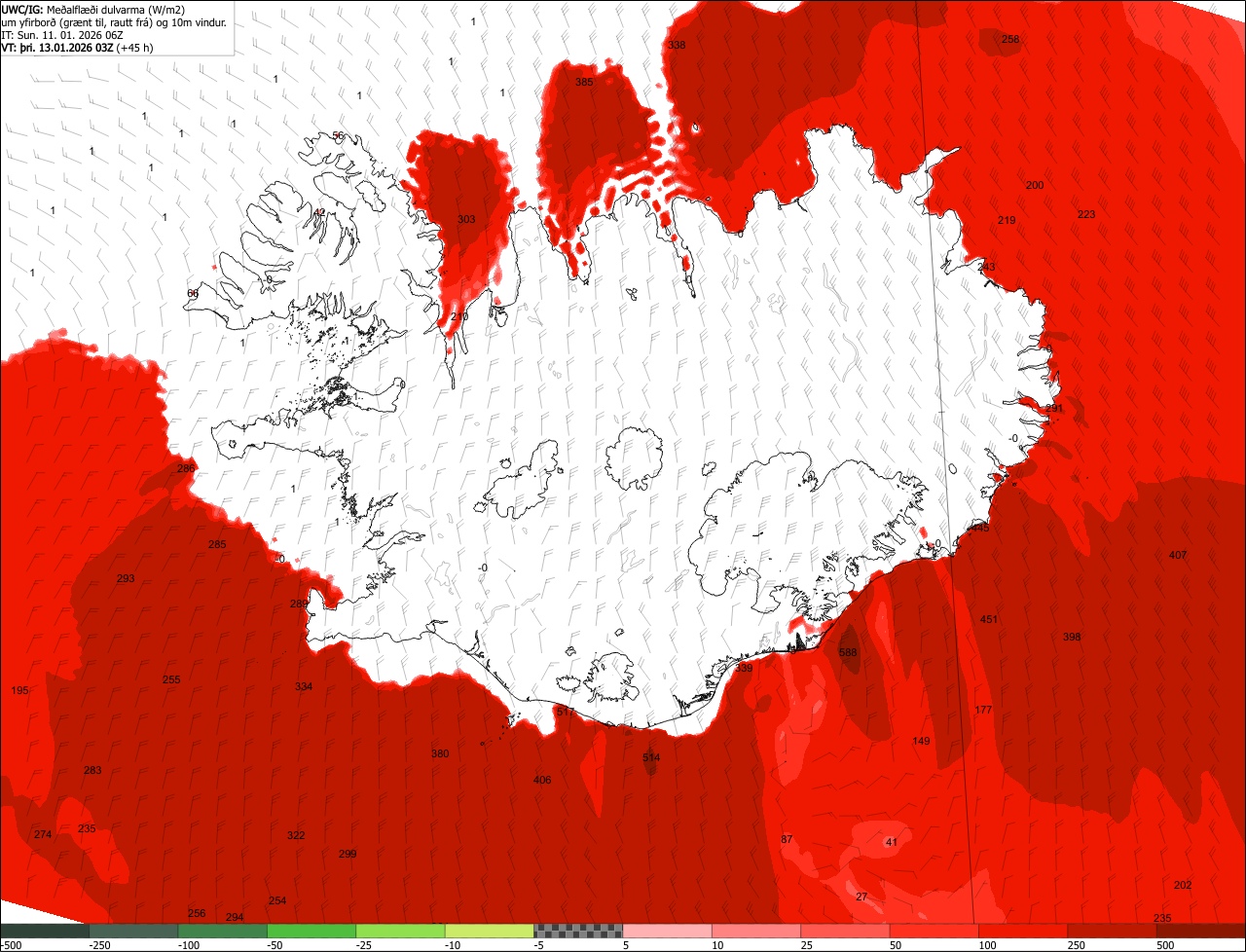
Task: Click the map value 149
Action: pos(921,741)
